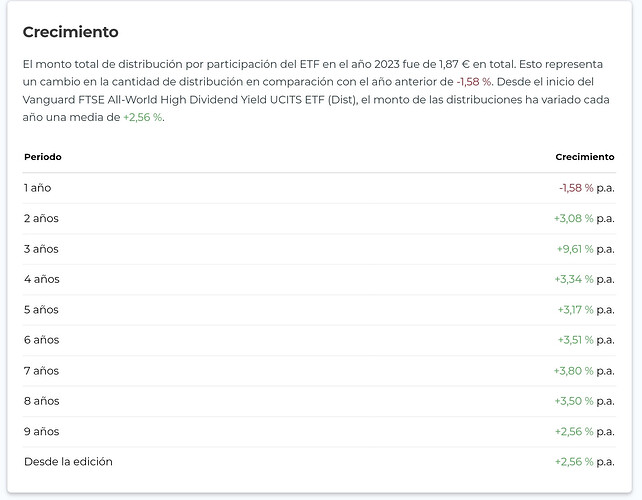Image resolution: width=642 pixels, height=500 pixels.
Task: Click the 1 año row label
Action: click(37, 188)
